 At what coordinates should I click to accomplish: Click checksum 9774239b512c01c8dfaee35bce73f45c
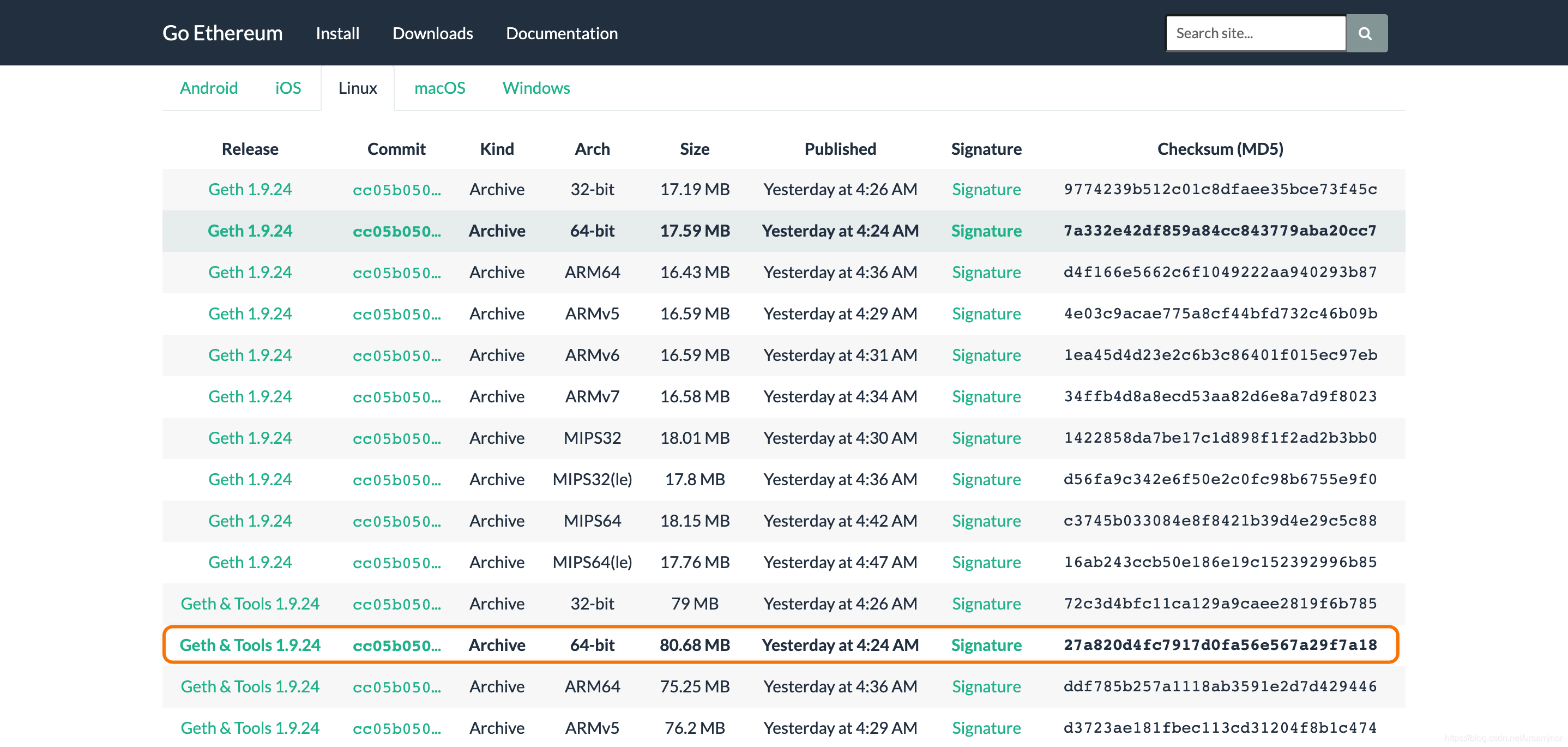coord(1220,189)
